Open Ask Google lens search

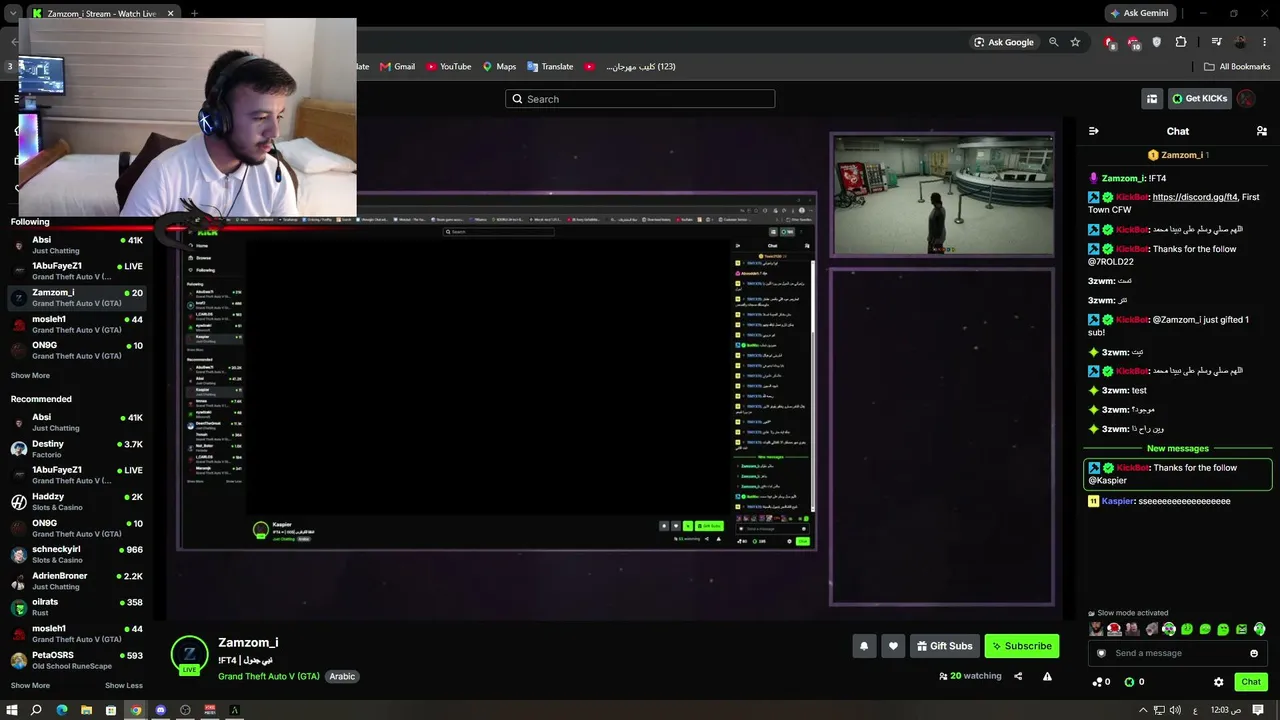coord(1004,42)
